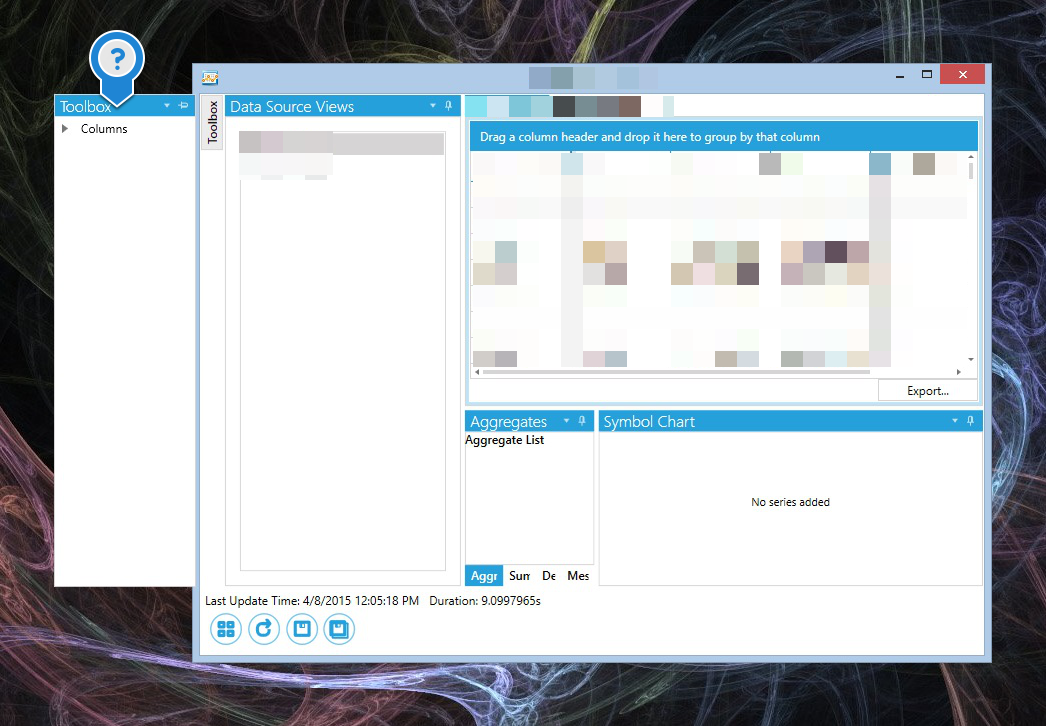Expand the Columns tree node triangle
This screenshot has height=726, width=1046.
65,128
